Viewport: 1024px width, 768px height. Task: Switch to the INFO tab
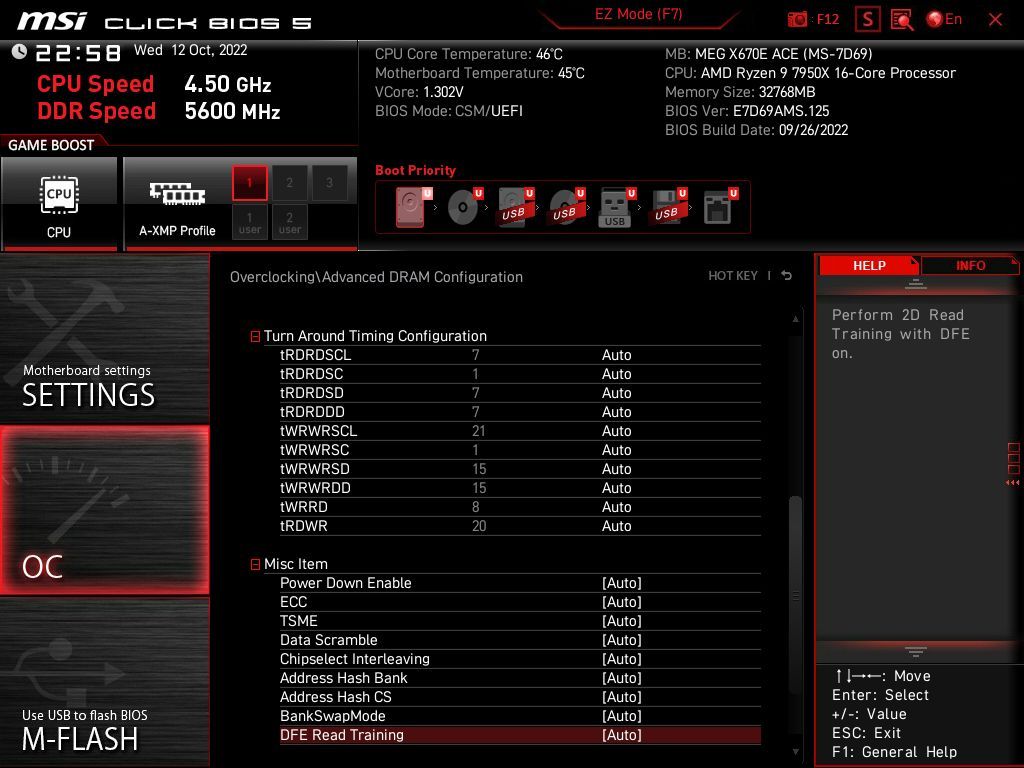[970, 266]
